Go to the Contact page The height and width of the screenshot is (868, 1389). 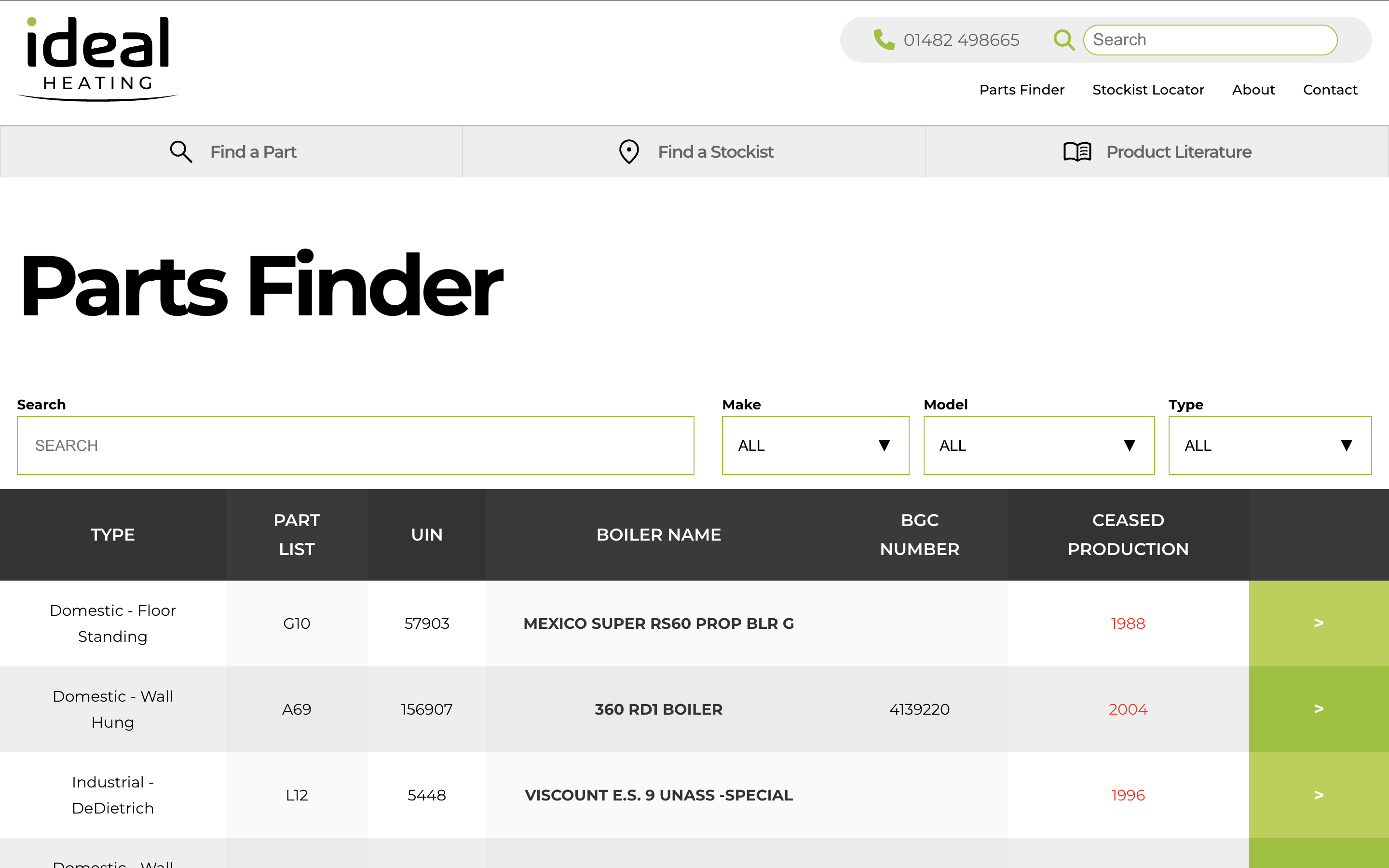[x=1330, y=90]
